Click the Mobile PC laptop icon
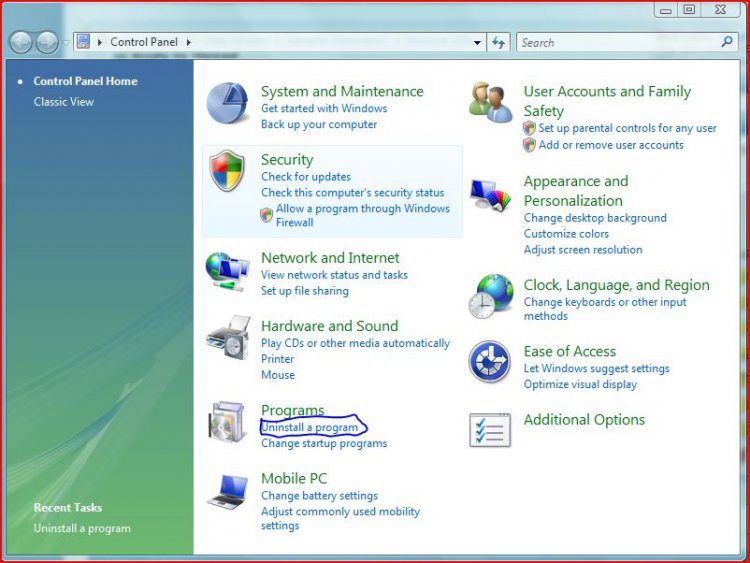 point(228,491)
